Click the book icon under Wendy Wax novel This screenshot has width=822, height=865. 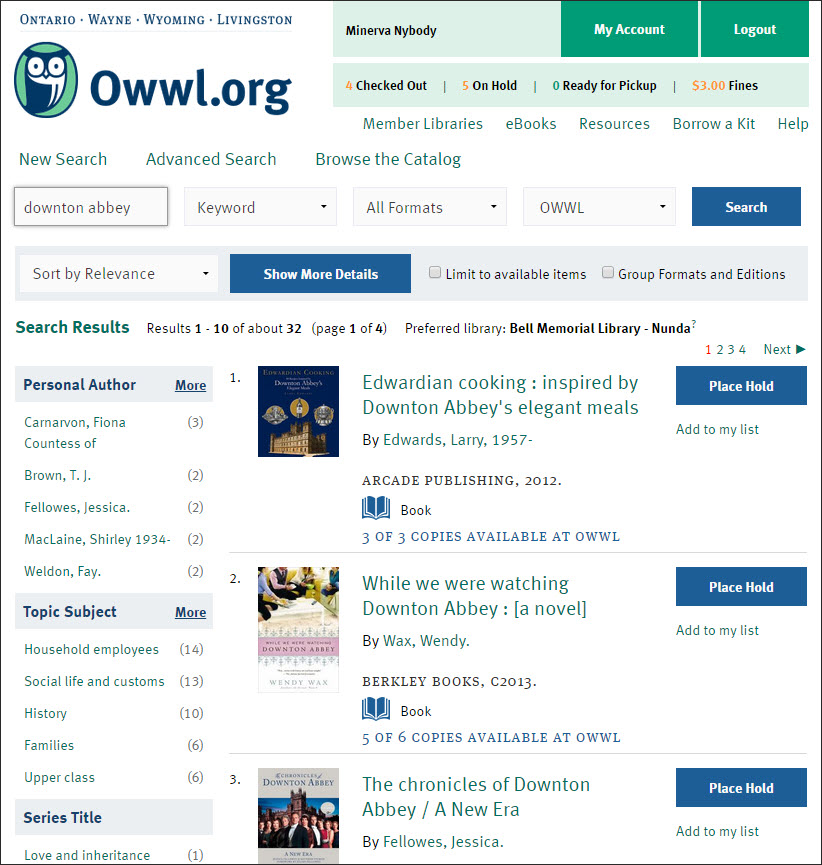pyautogui.click(x=376, y=709)
